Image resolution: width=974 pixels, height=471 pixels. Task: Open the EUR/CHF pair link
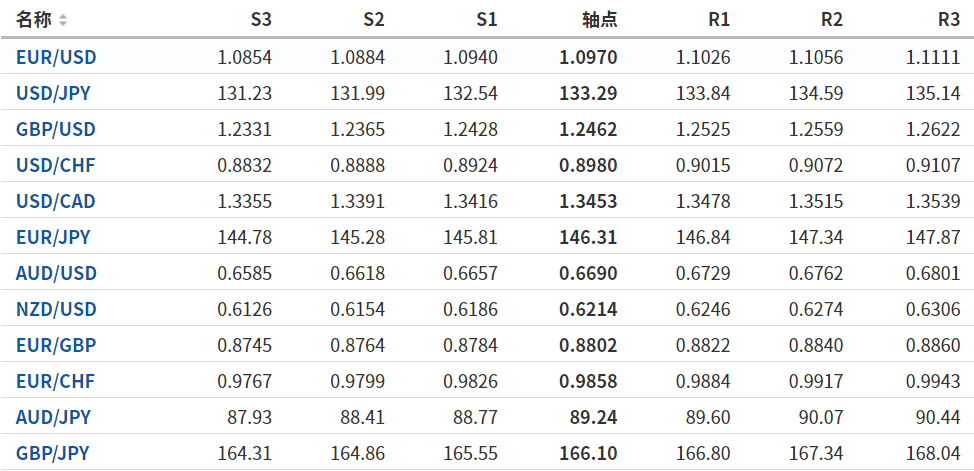56,382
